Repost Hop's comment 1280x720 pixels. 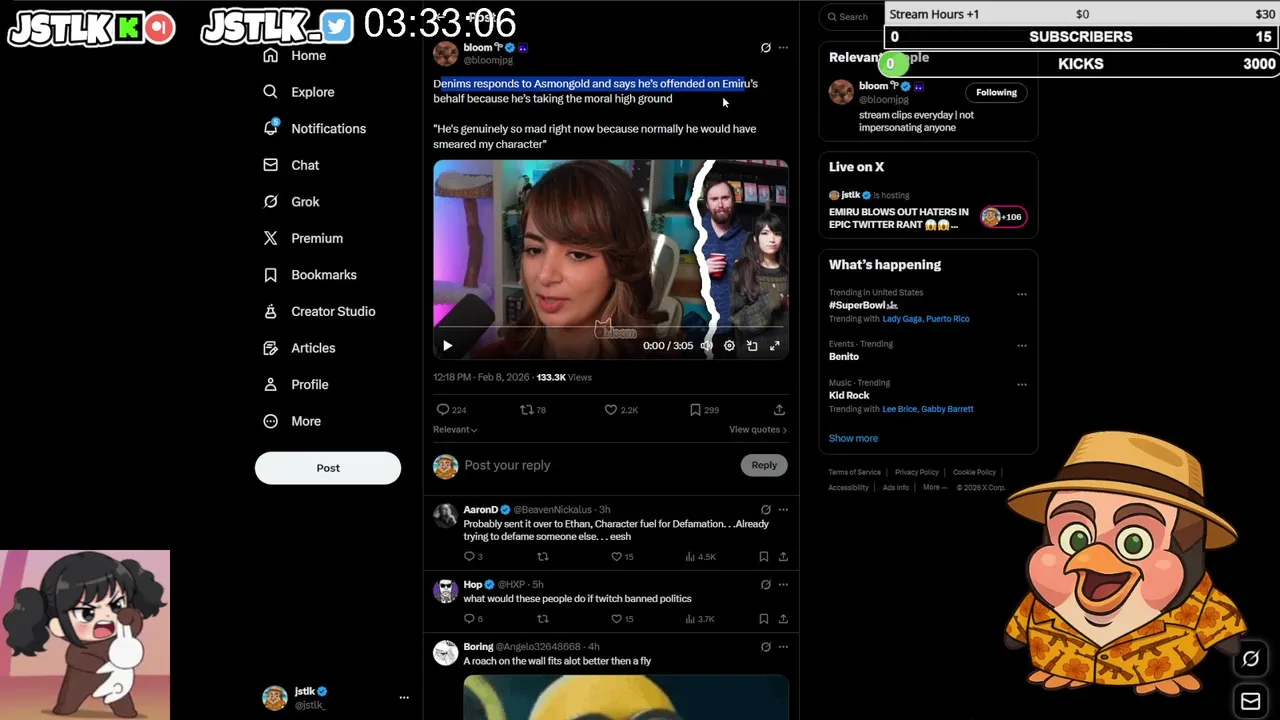(x=543, y=619)
